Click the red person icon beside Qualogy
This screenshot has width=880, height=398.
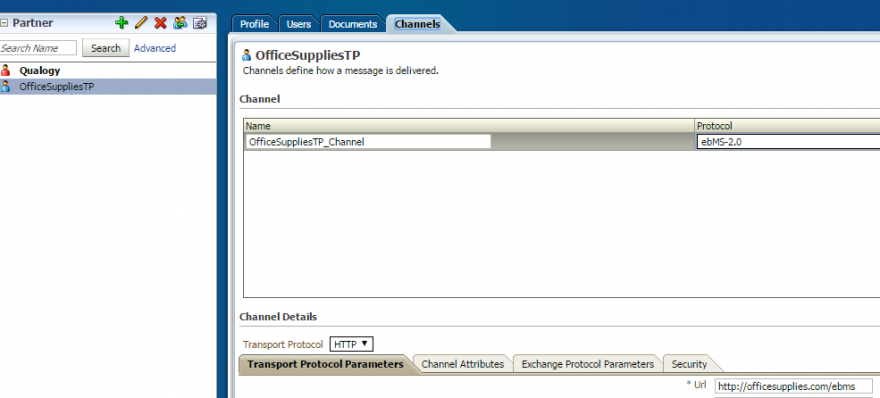point(6,71)
